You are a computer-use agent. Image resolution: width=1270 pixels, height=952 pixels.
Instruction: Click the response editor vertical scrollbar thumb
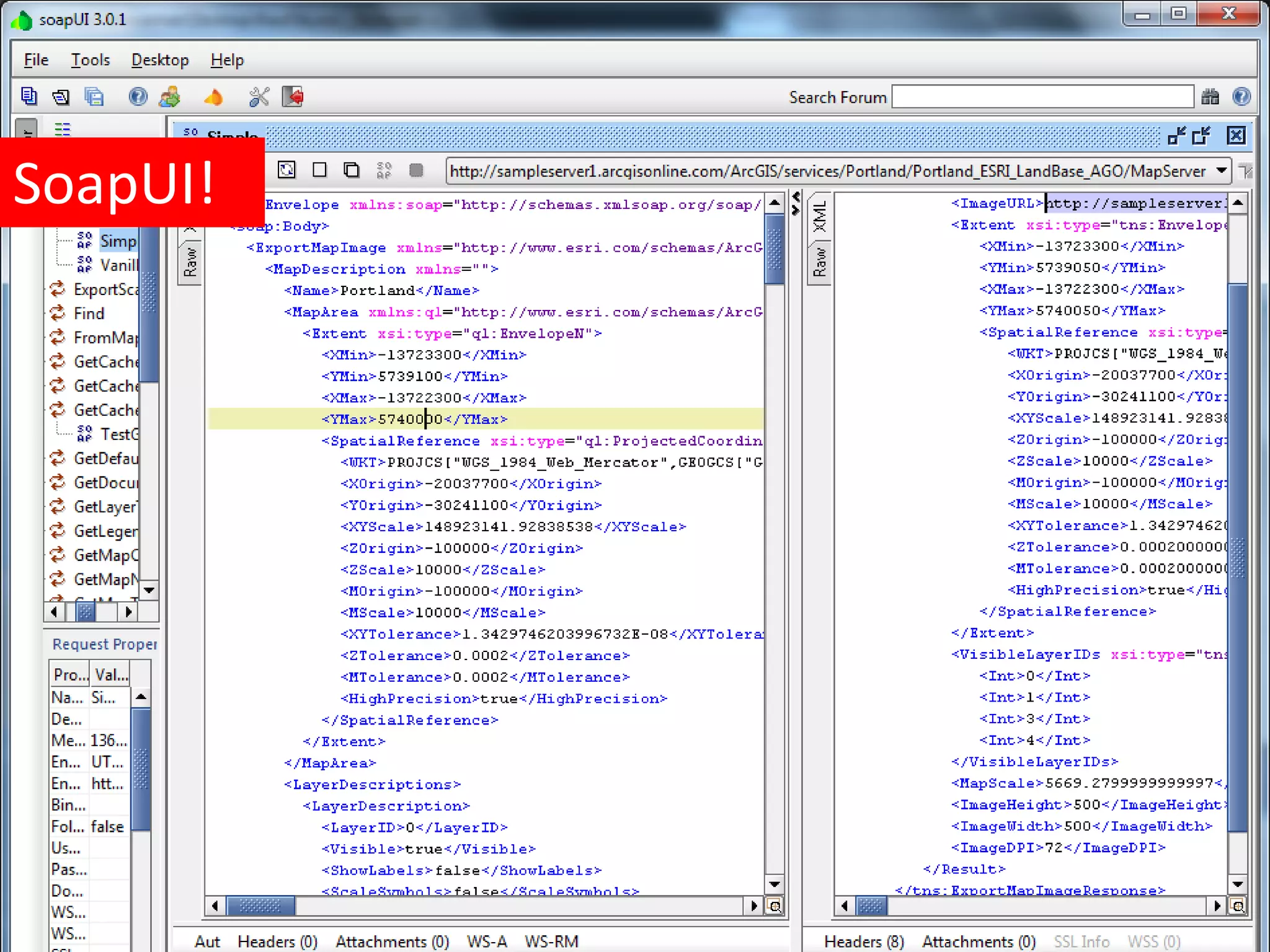click(x=1238, y=558)
